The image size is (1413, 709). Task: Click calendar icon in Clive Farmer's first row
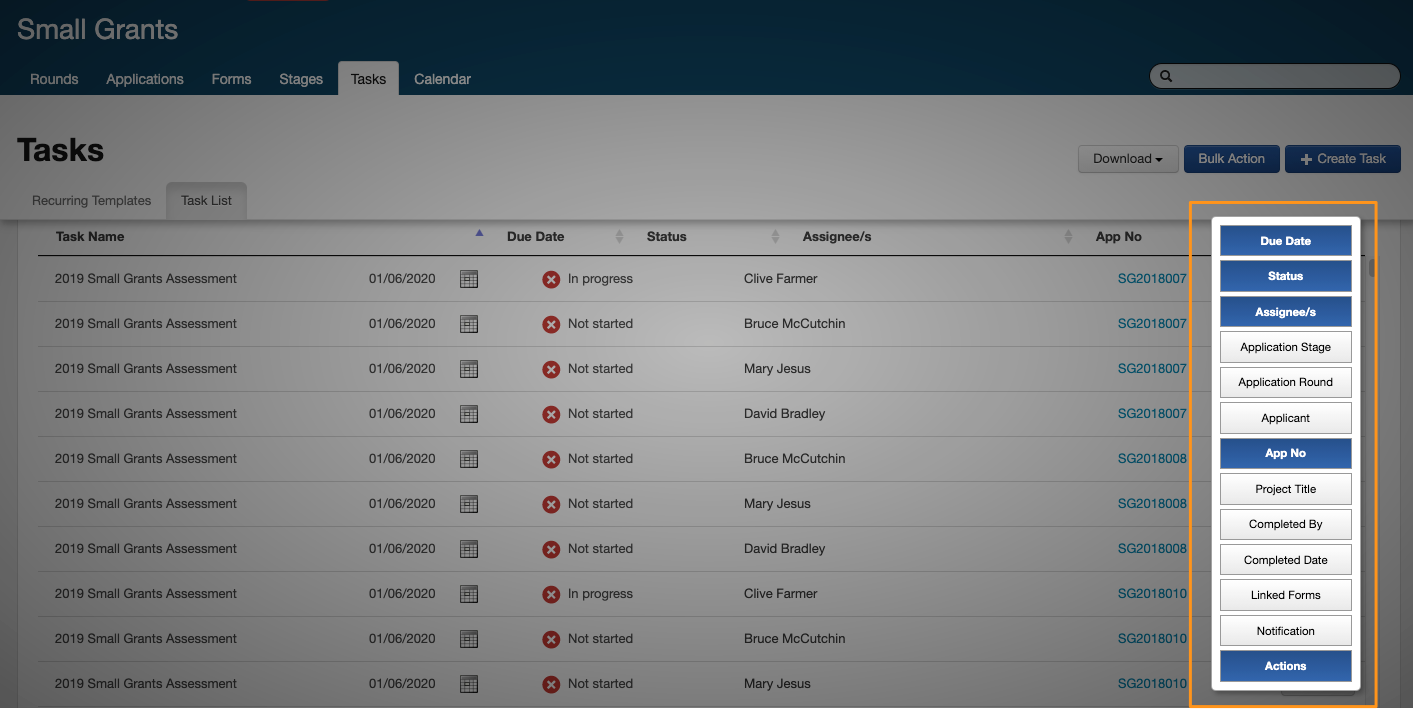[x=469, y=279]
